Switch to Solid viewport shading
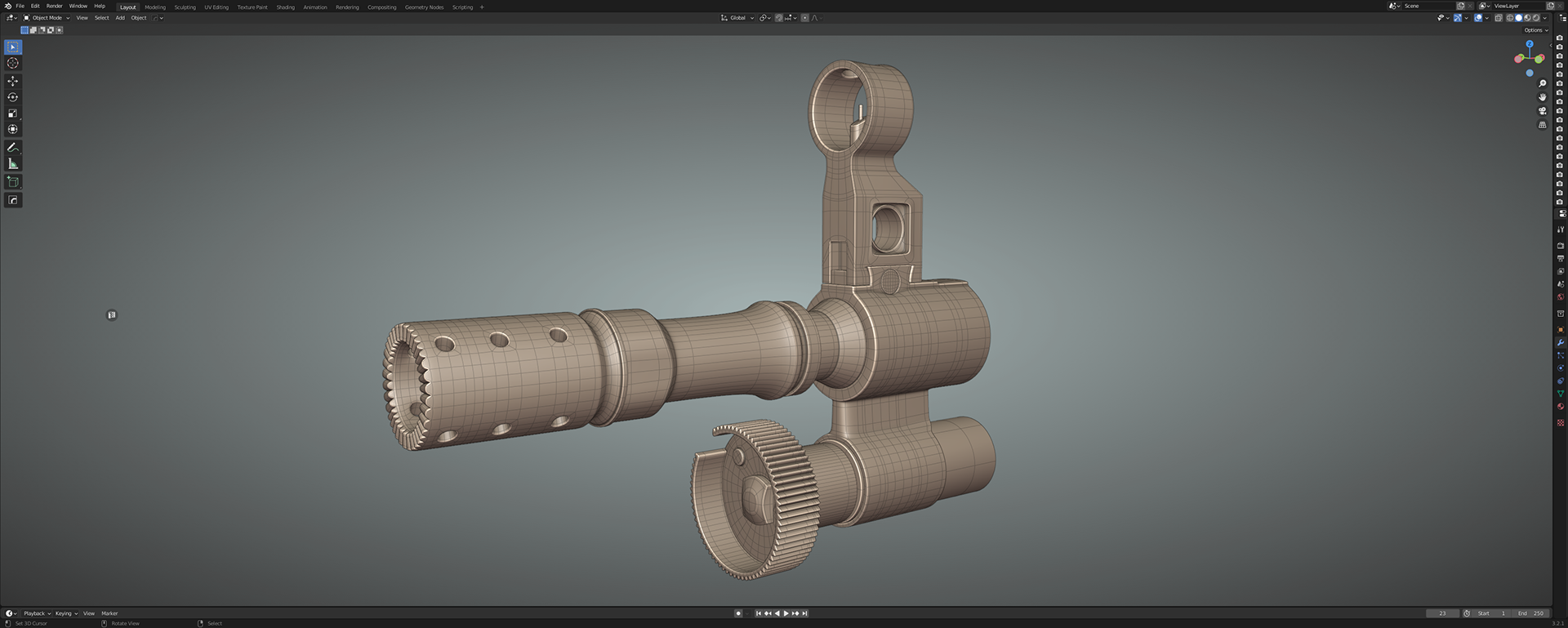Screen dimensions: 1568x628 pyautogui.click(x=1519, y=18)
